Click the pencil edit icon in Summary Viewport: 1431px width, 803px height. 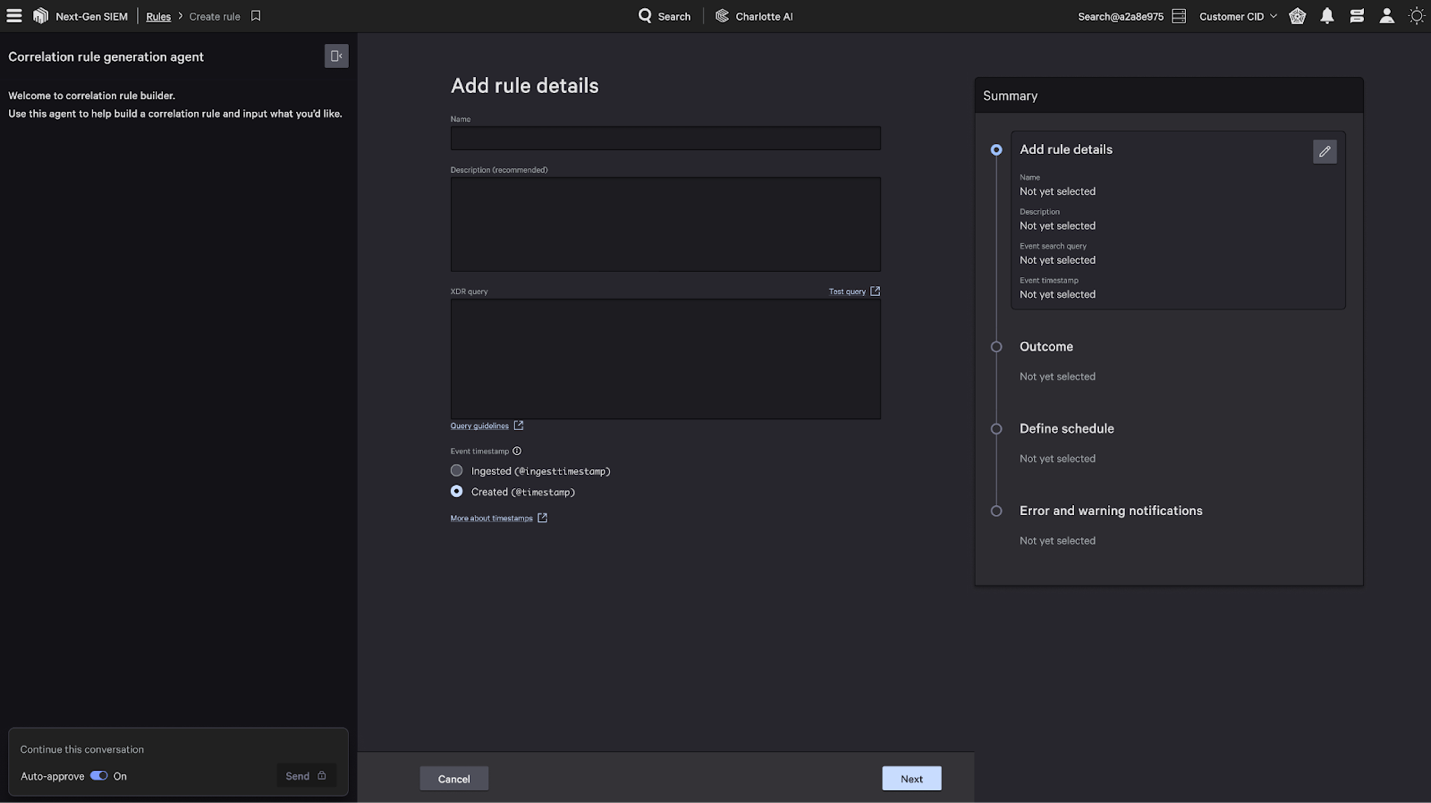(1324, 151)
